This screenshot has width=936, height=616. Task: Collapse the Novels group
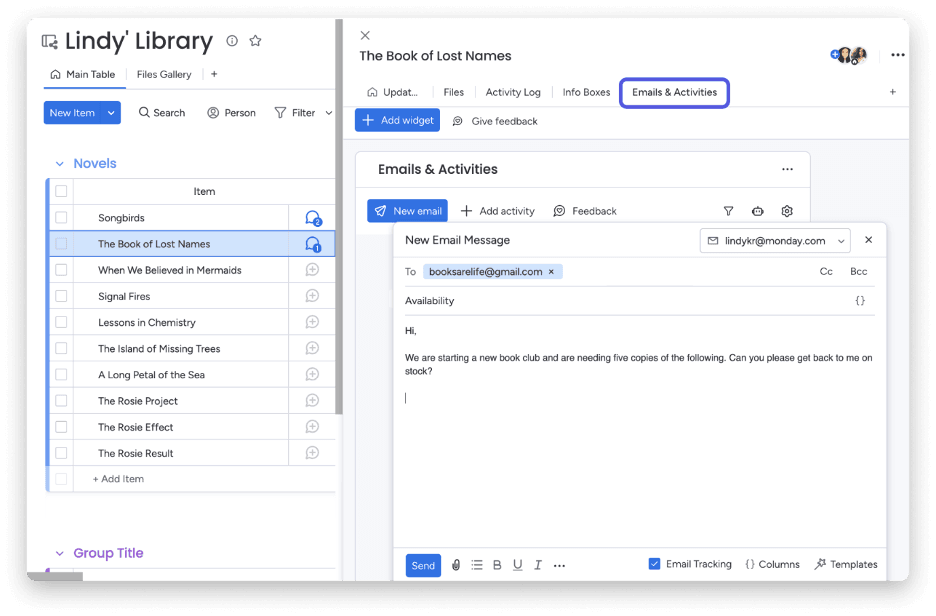[59, 163]
